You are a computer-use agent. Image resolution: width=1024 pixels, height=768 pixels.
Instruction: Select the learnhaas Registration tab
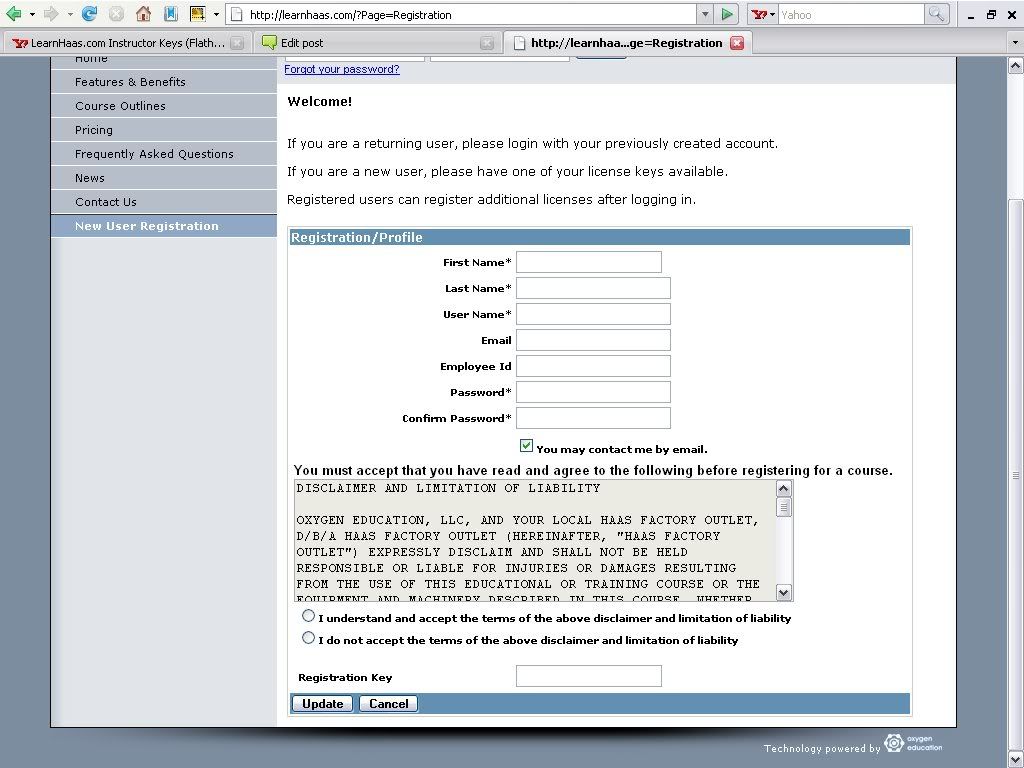(x=626, y=43)
